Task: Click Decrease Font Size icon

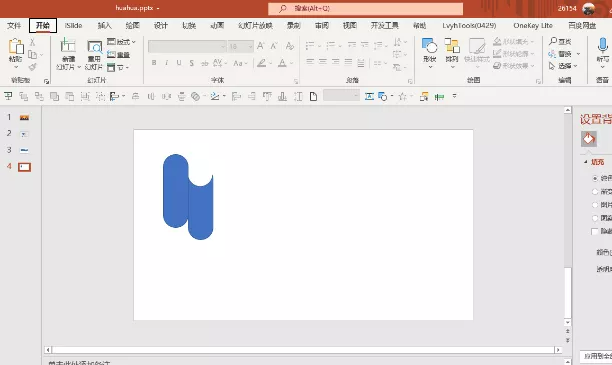Action: (274, 46)
